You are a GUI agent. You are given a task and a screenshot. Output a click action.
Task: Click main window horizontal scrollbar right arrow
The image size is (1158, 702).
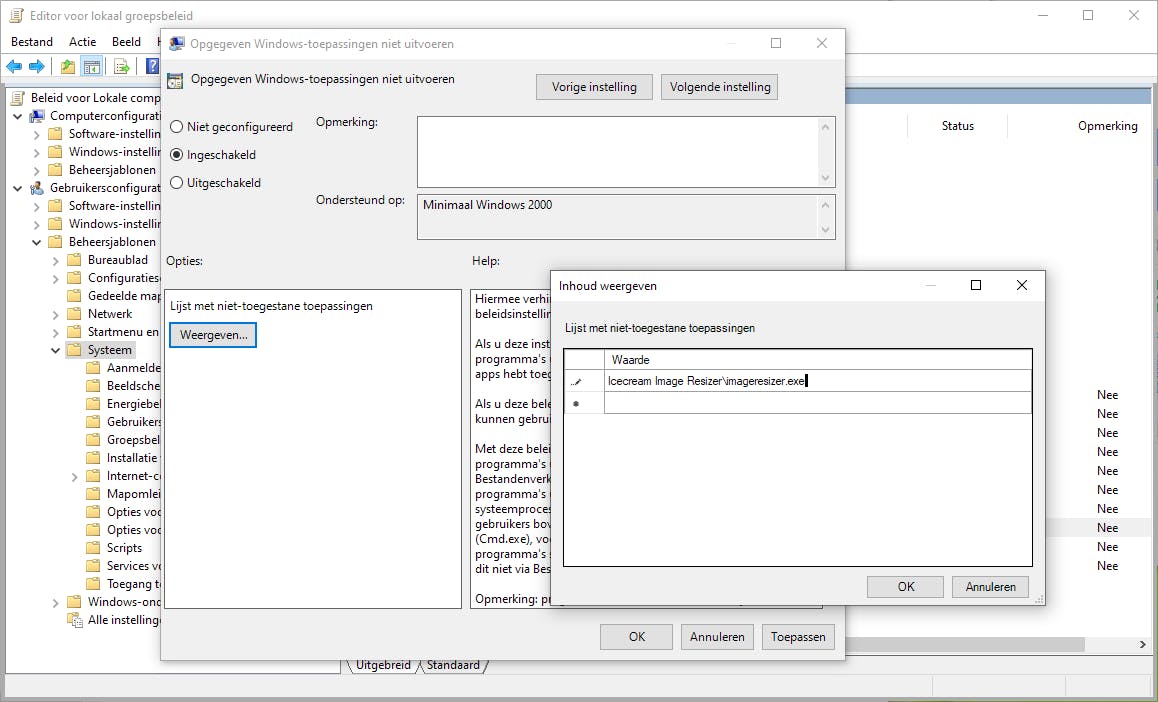pyautogui.click(x=1142, y=644)
